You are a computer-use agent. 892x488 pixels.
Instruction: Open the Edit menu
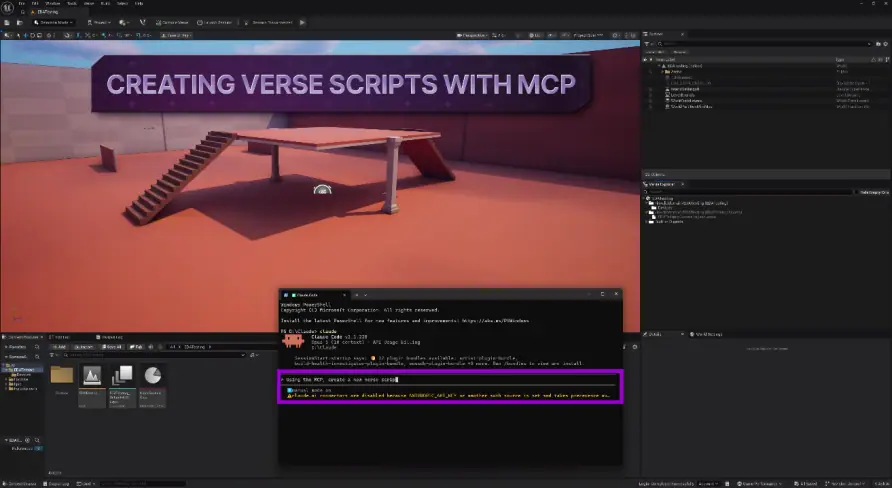35,3
